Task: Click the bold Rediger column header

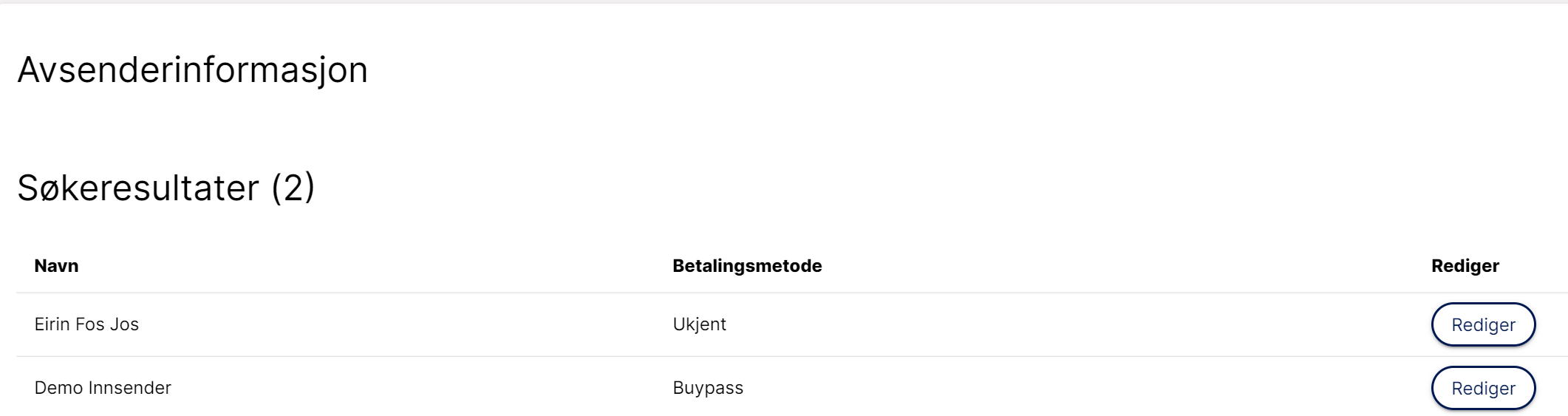Action: point(1465,266)
